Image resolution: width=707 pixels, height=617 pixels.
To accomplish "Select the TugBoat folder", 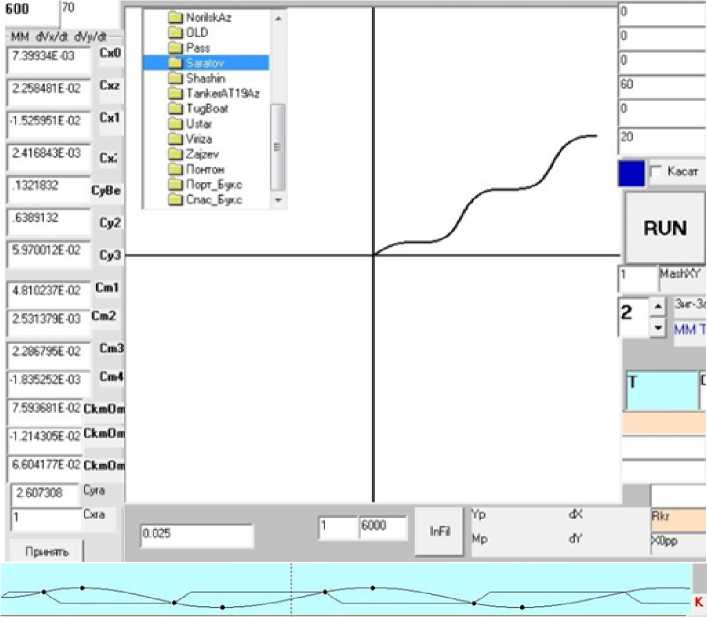I will (198, 109).
